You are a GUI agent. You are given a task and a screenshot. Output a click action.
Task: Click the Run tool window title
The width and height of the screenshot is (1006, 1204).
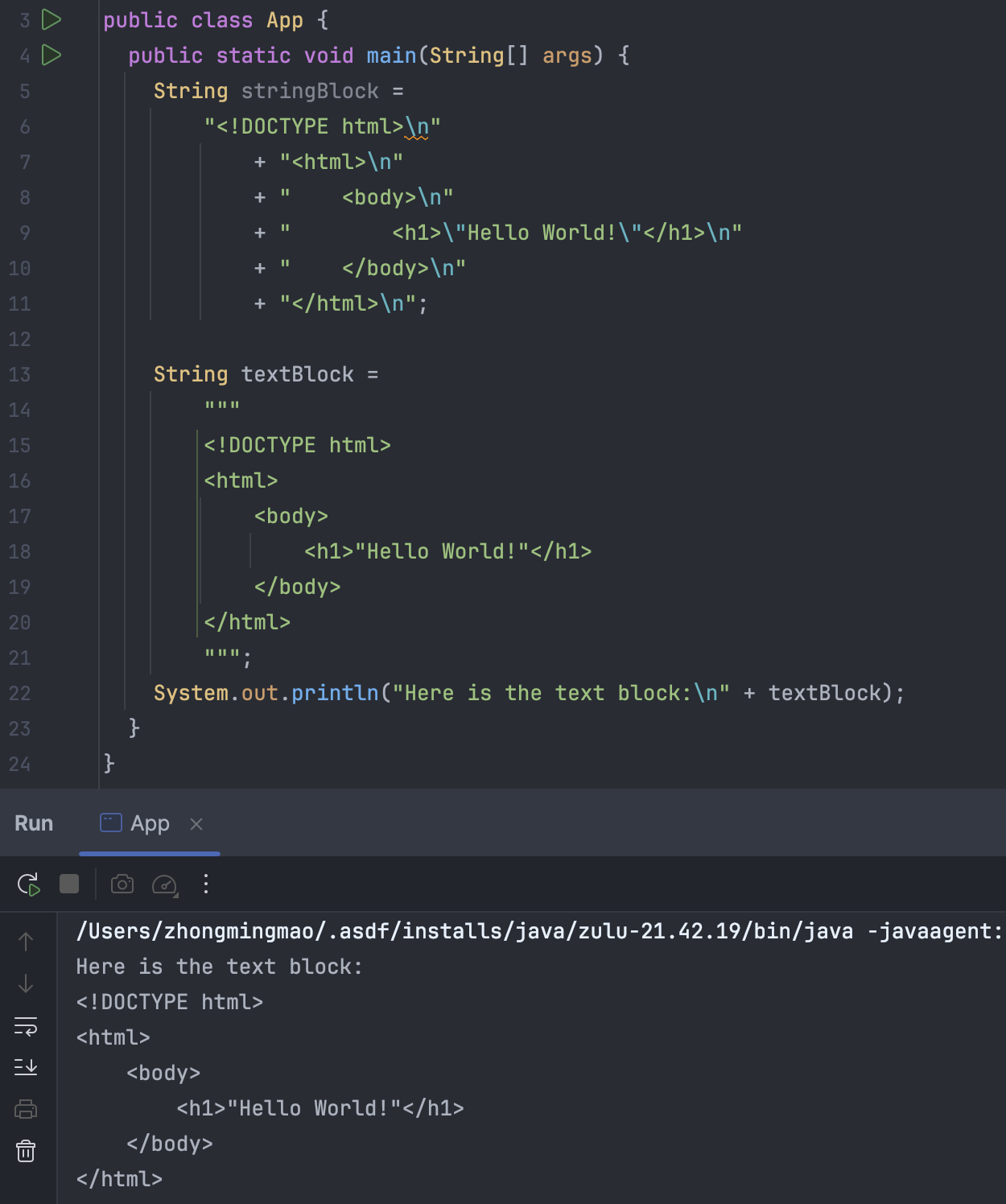(x=34, y=823)
